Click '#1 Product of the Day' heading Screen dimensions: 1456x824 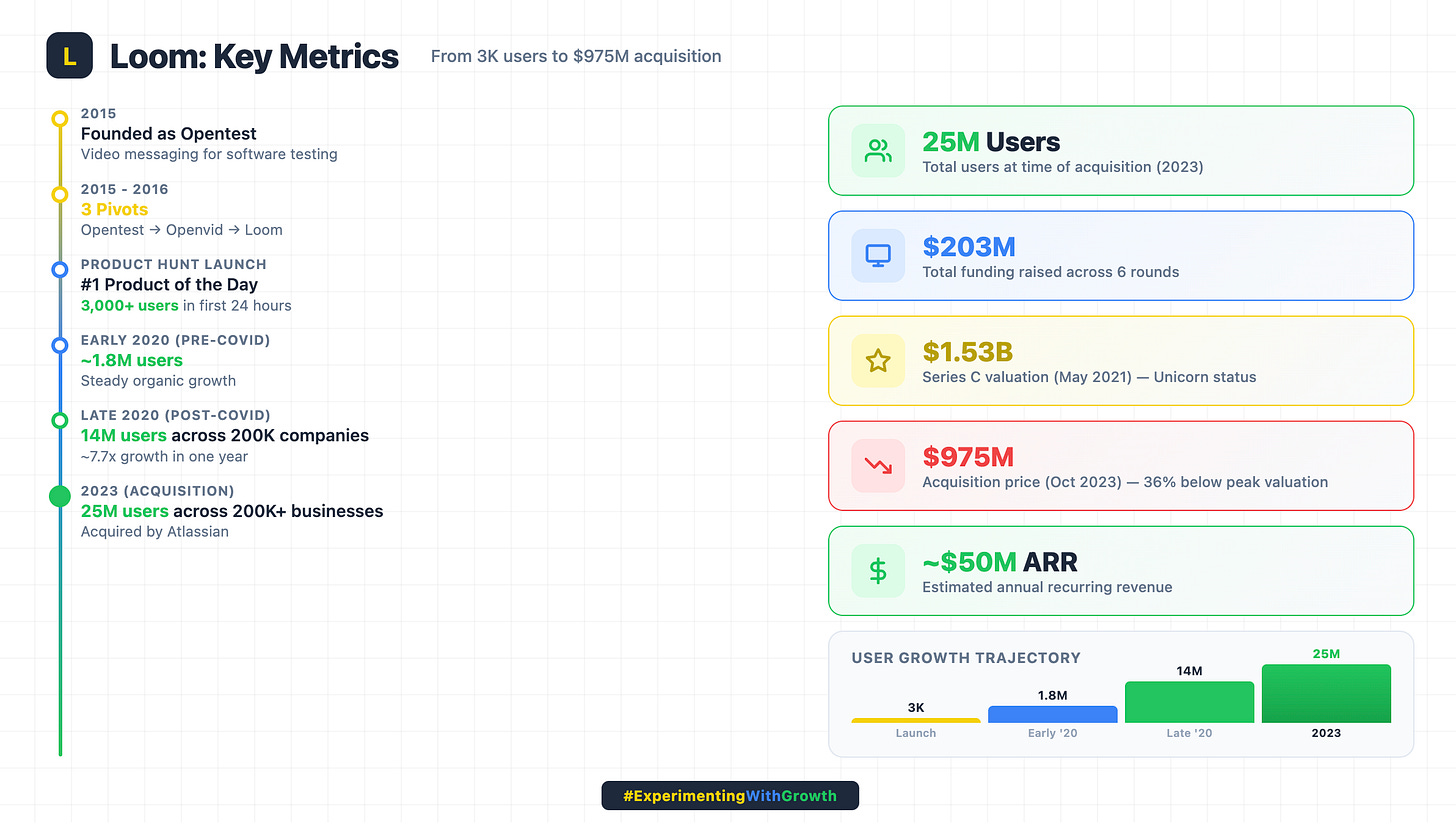(x=171, y=284)
